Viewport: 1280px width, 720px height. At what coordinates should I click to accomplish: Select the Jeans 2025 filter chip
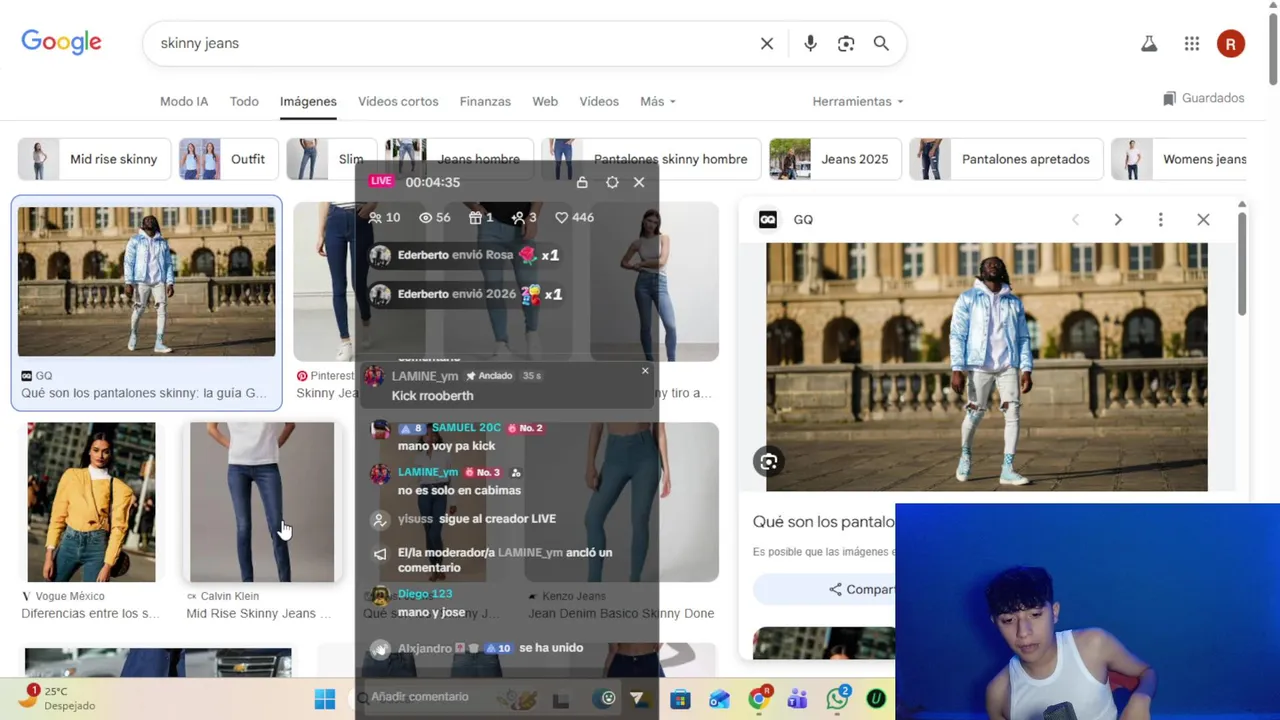[834, 159]
